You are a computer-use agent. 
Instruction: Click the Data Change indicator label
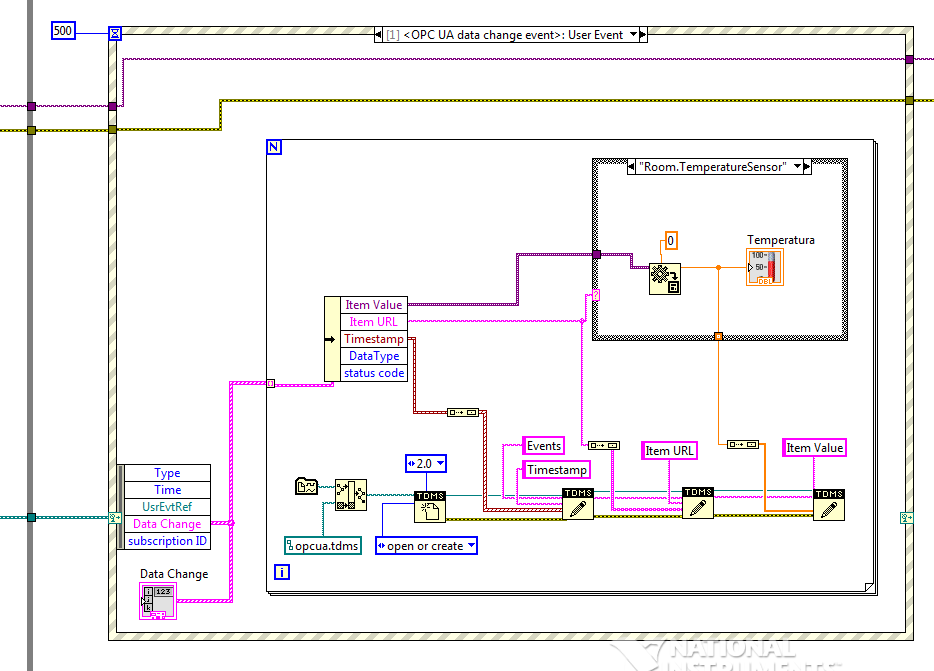point(174,573)
